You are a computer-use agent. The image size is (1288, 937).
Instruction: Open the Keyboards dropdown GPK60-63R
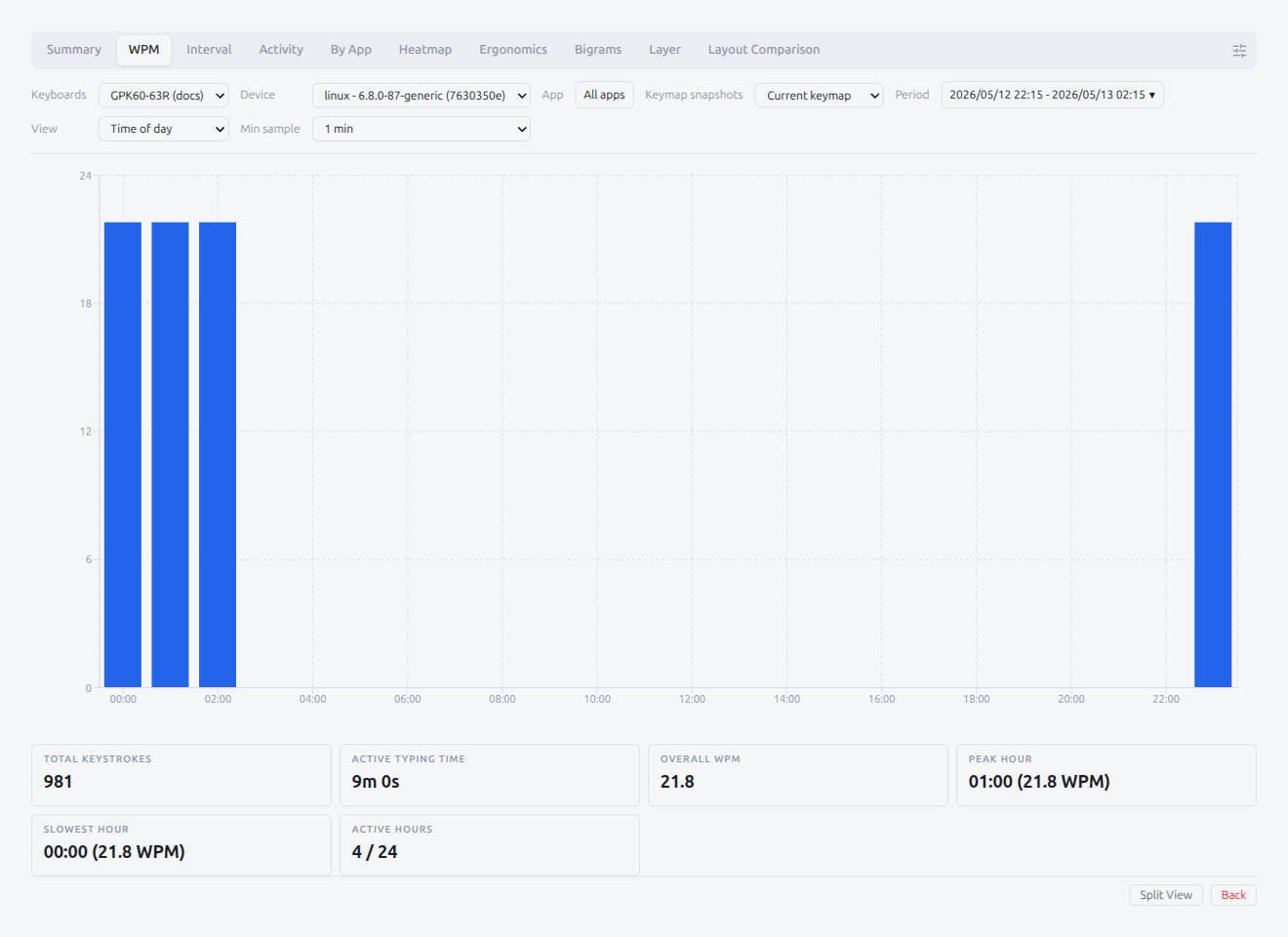click(x=163, y=96)
